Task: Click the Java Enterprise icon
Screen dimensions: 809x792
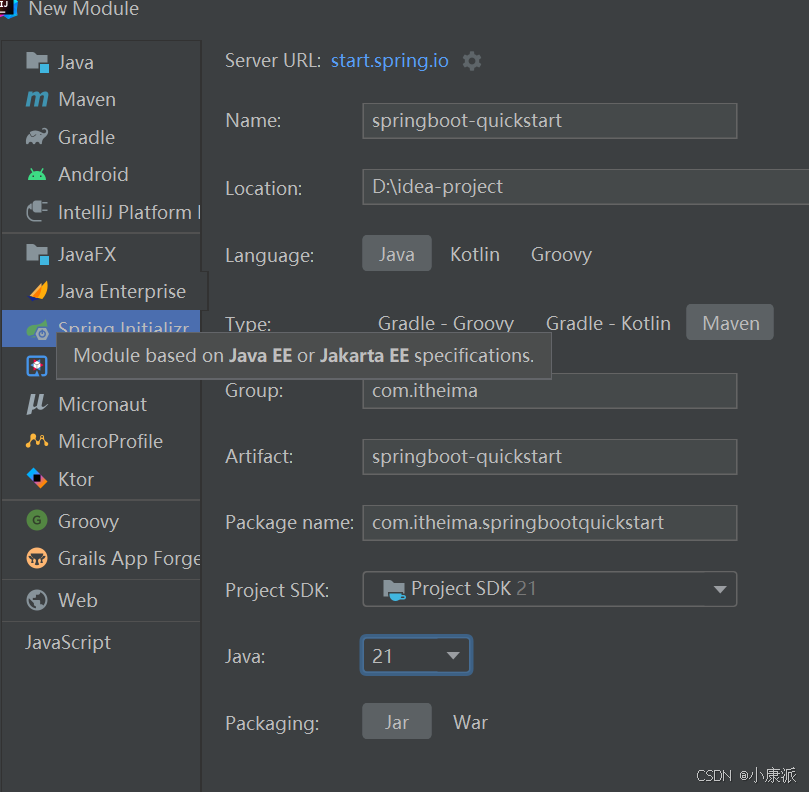Action: (x=38, y=291)
